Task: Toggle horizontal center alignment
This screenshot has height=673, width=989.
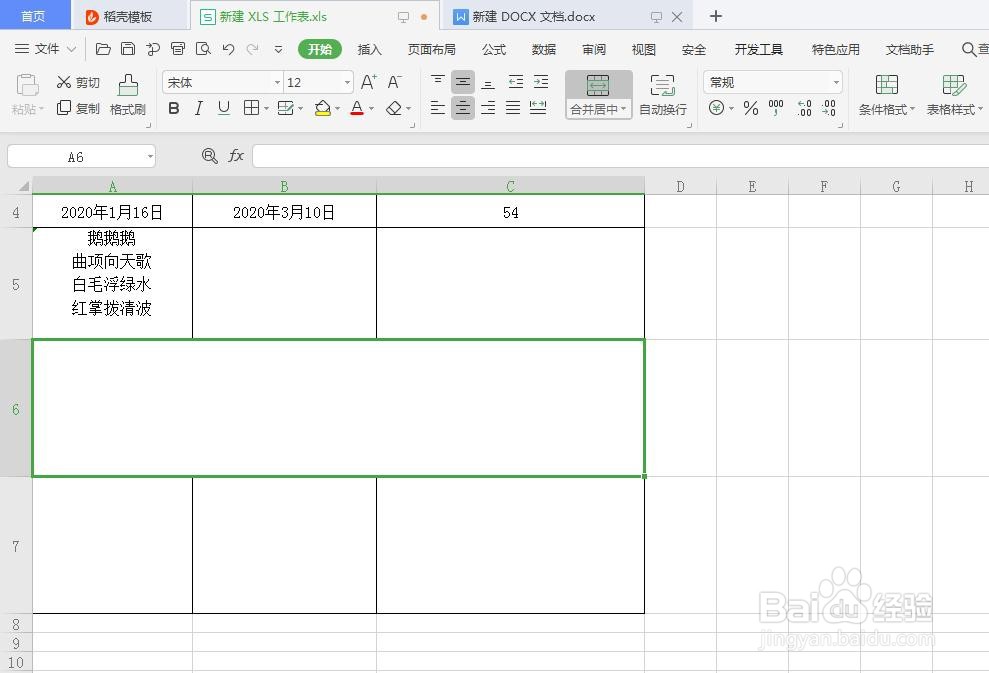Action: 463,108
